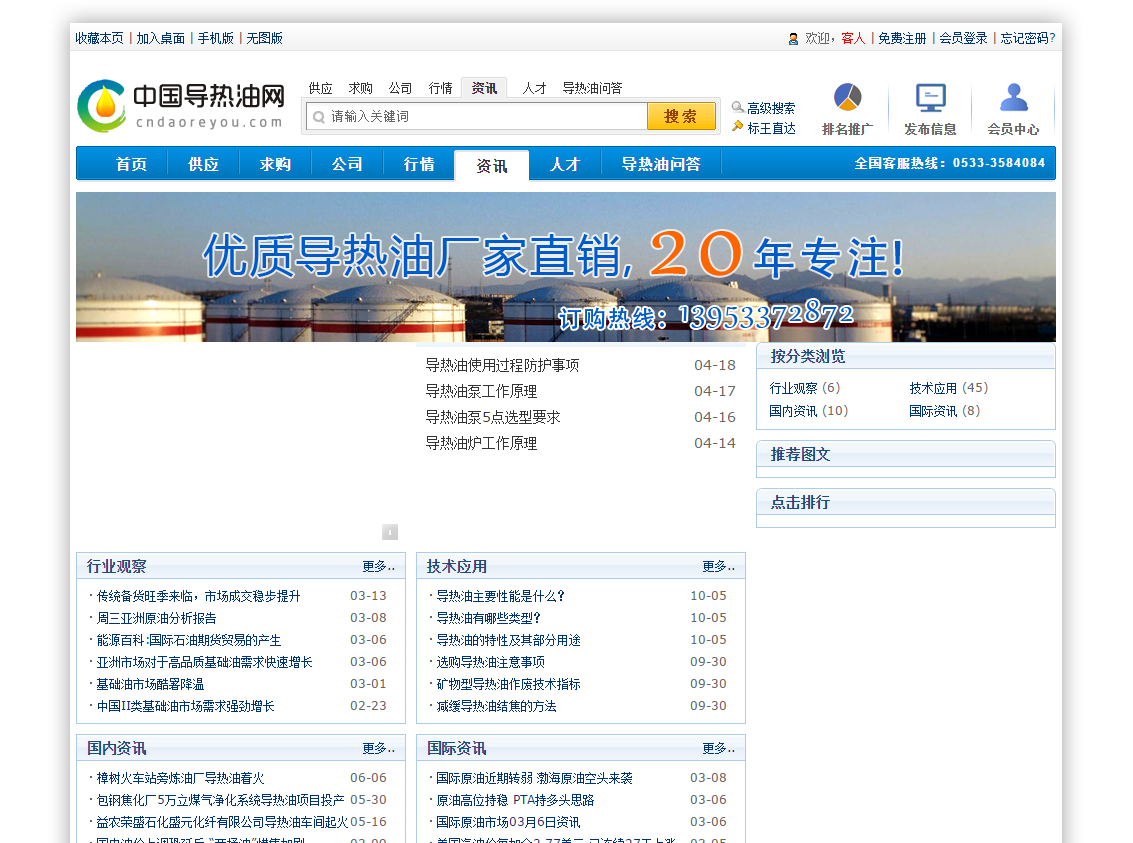Open 国际原油近期转弱 渤海原油空头来袭
This screenshot has height=843, width=1133.
[x=534, y=778]
